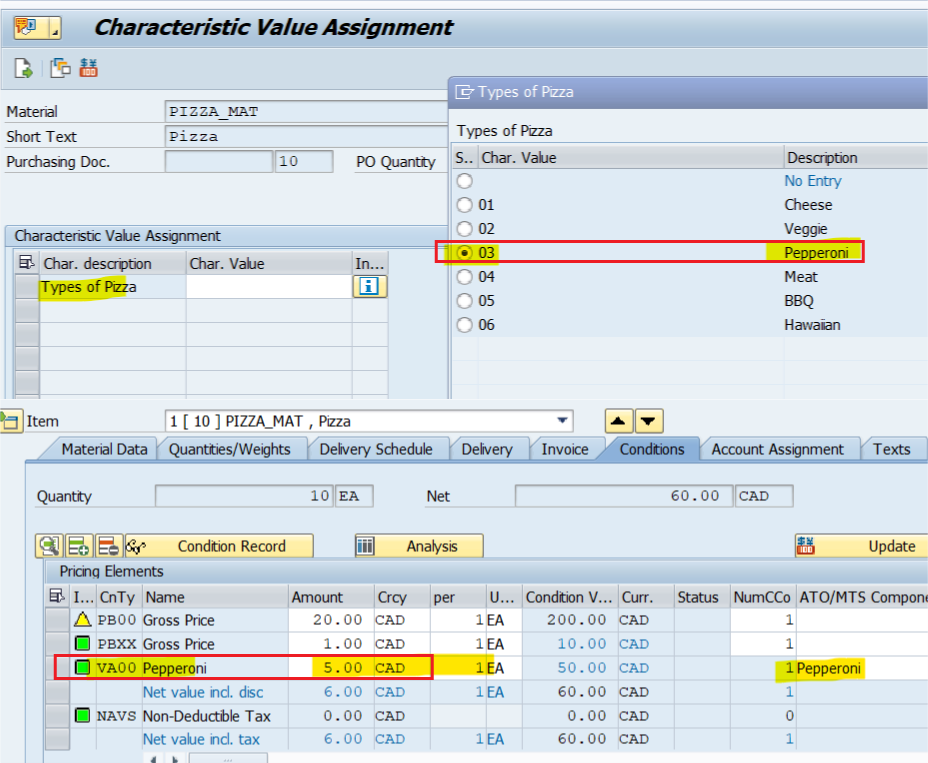
Task: Click the information icon for Types of Pizza
Action: (x=369, y=287)
